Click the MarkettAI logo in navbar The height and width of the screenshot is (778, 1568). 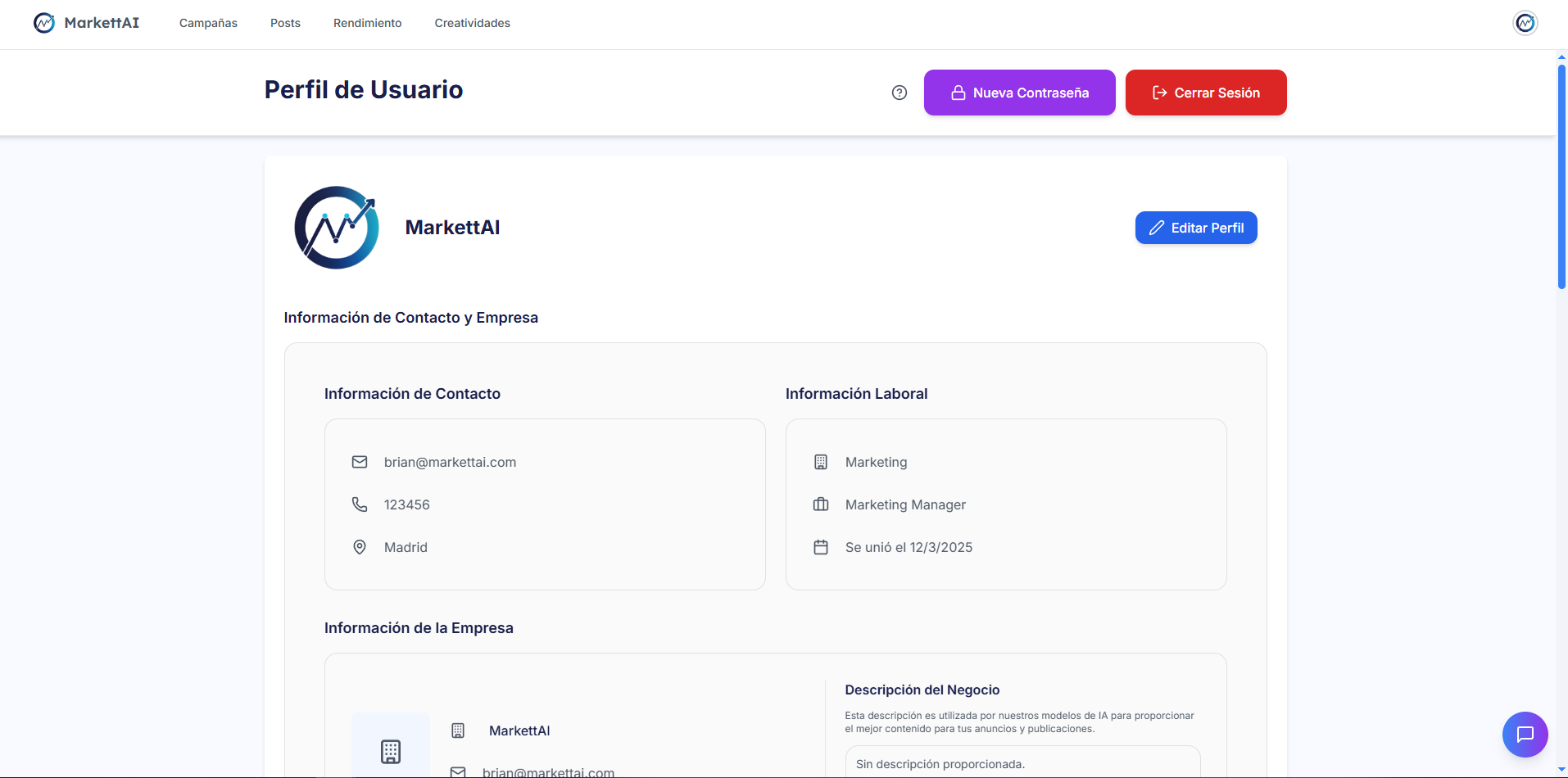[x=85, y=23]
